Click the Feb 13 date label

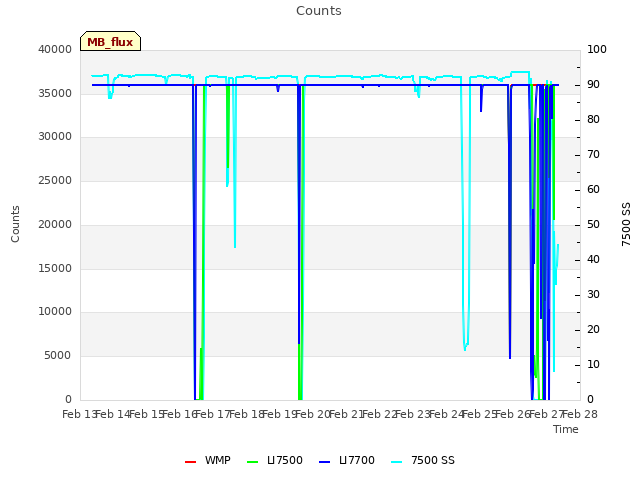(x=79, y=415)
